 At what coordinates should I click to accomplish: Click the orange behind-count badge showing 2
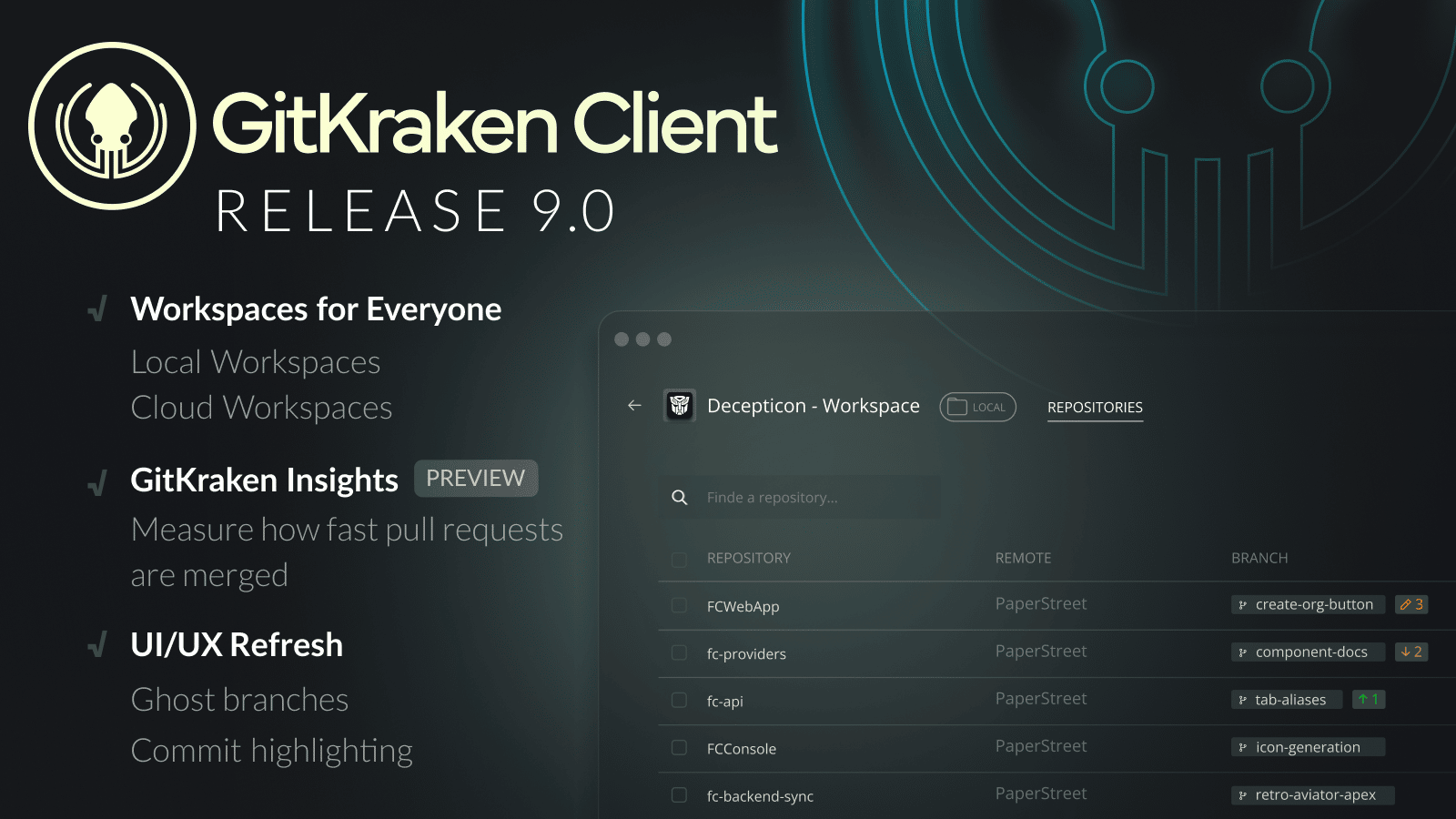pos(1411,652)
